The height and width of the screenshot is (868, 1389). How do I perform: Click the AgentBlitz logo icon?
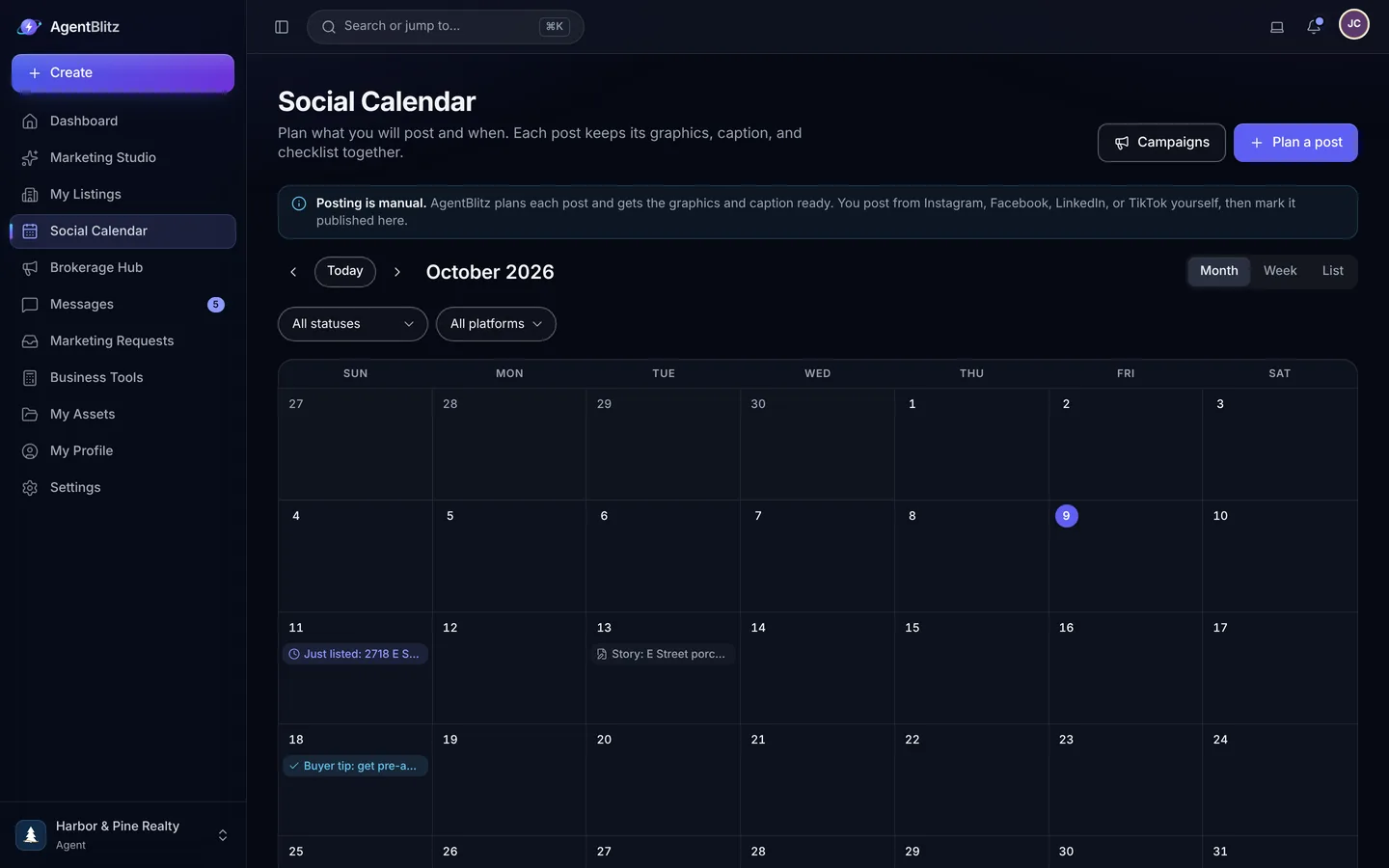[29, 27]
